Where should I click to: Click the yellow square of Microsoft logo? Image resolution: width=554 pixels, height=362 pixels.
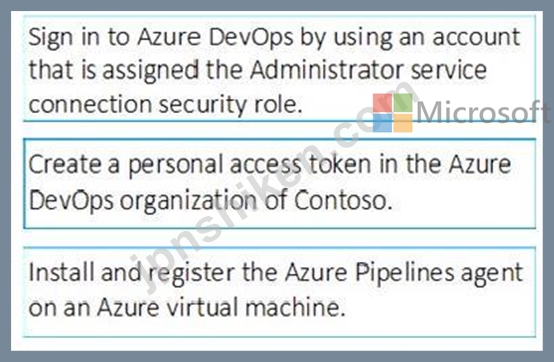403,123
